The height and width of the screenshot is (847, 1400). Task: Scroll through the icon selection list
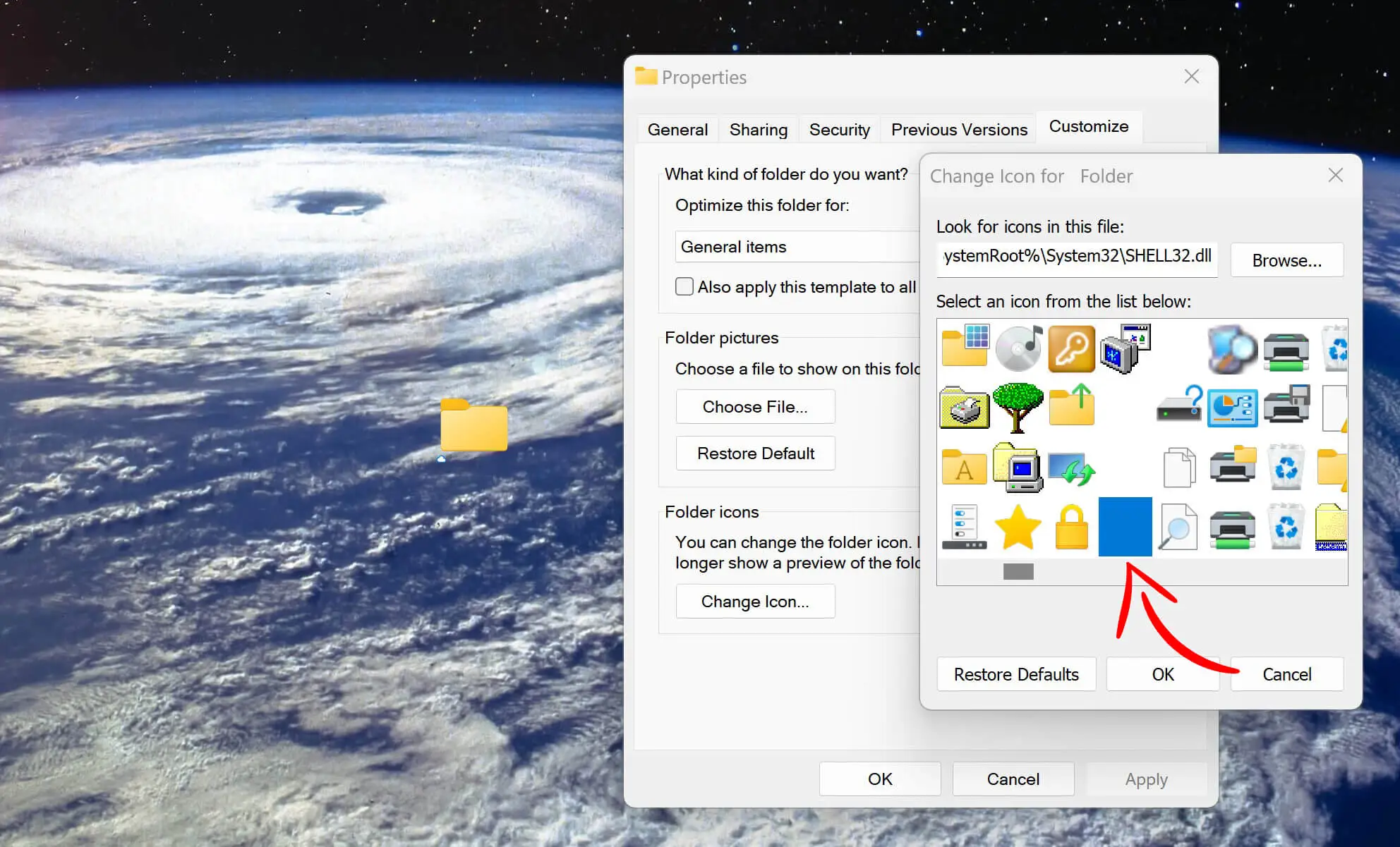tap(1019, 571)
